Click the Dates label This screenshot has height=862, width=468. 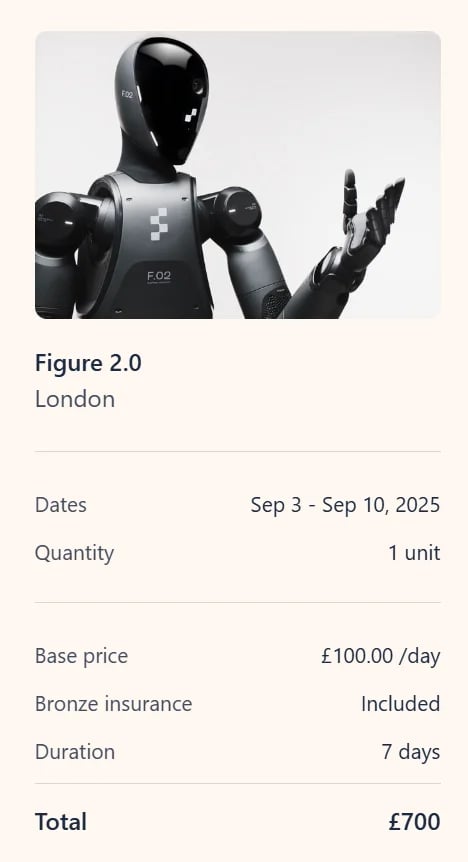click(60, 505)
